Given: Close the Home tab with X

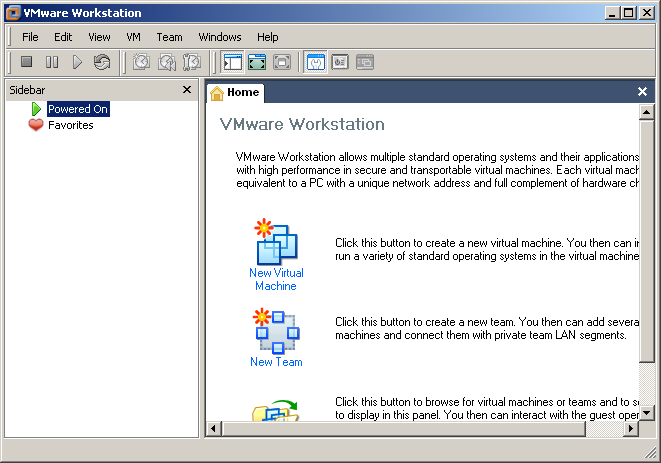Looking at the screenshot, I should (642, 92).
